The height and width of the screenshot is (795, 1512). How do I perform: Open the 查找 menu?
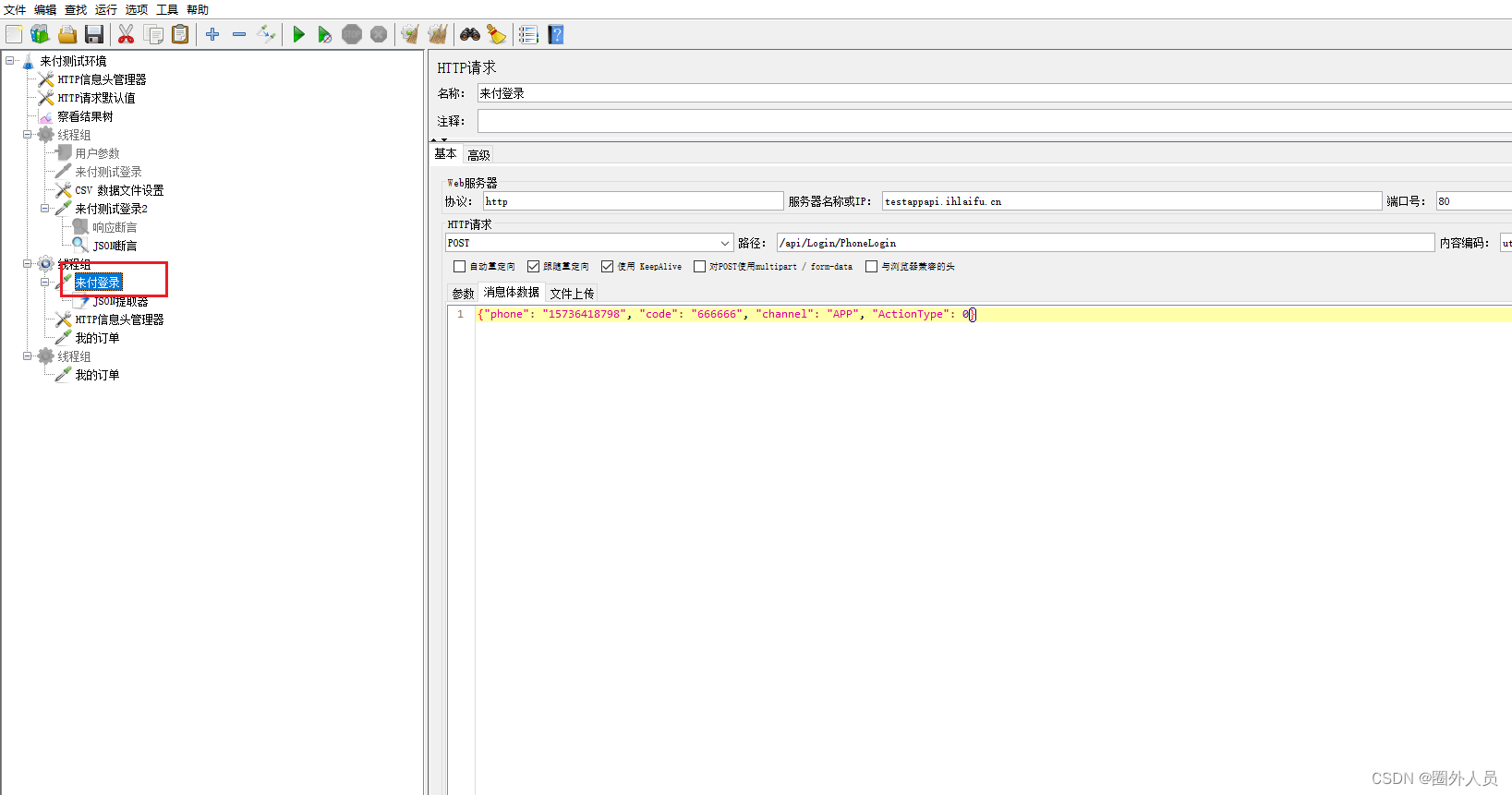pyautogui.click(x=76, y=9)
